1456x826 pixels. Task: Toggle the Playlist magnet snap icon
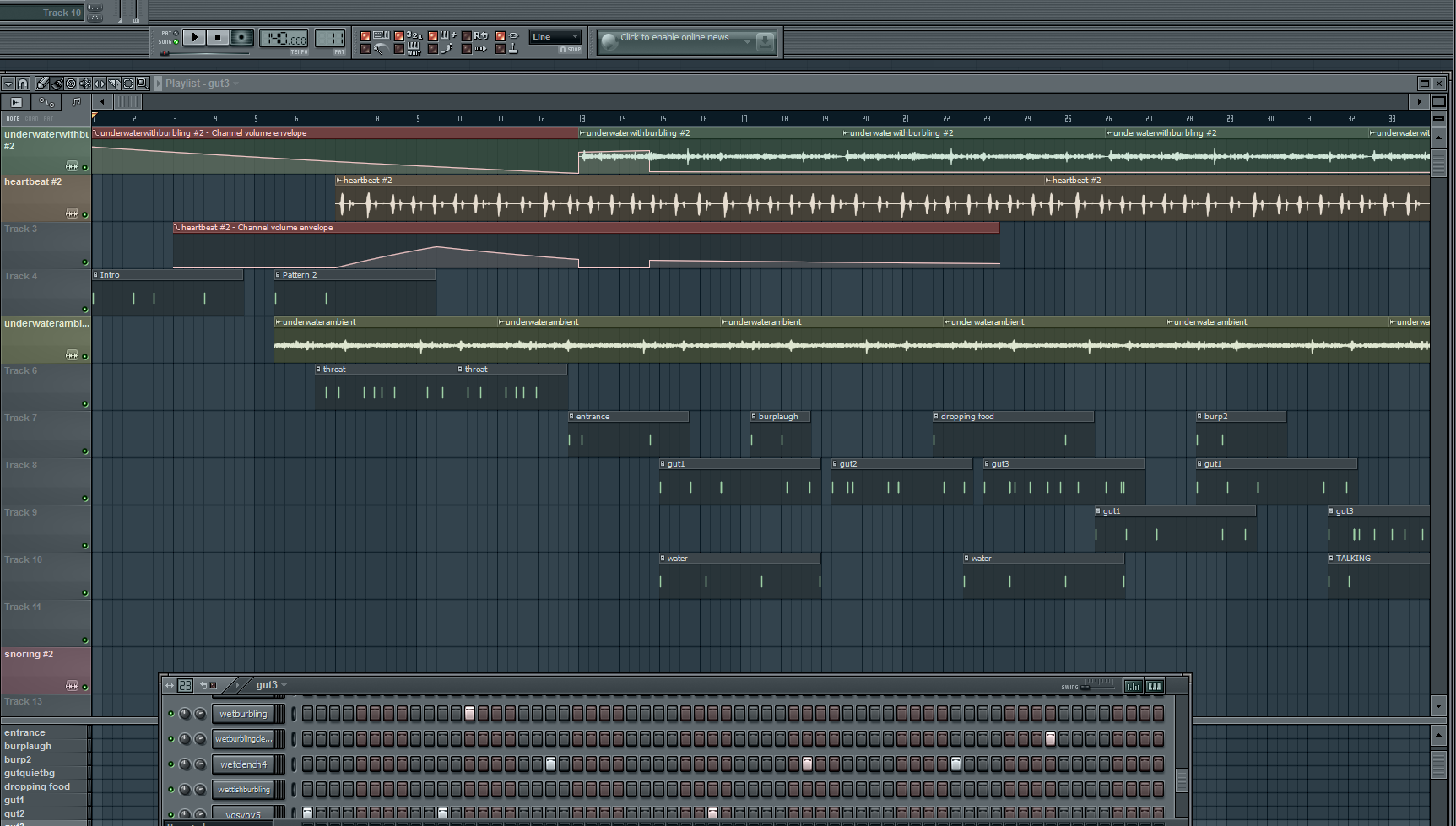coord(23,84)
